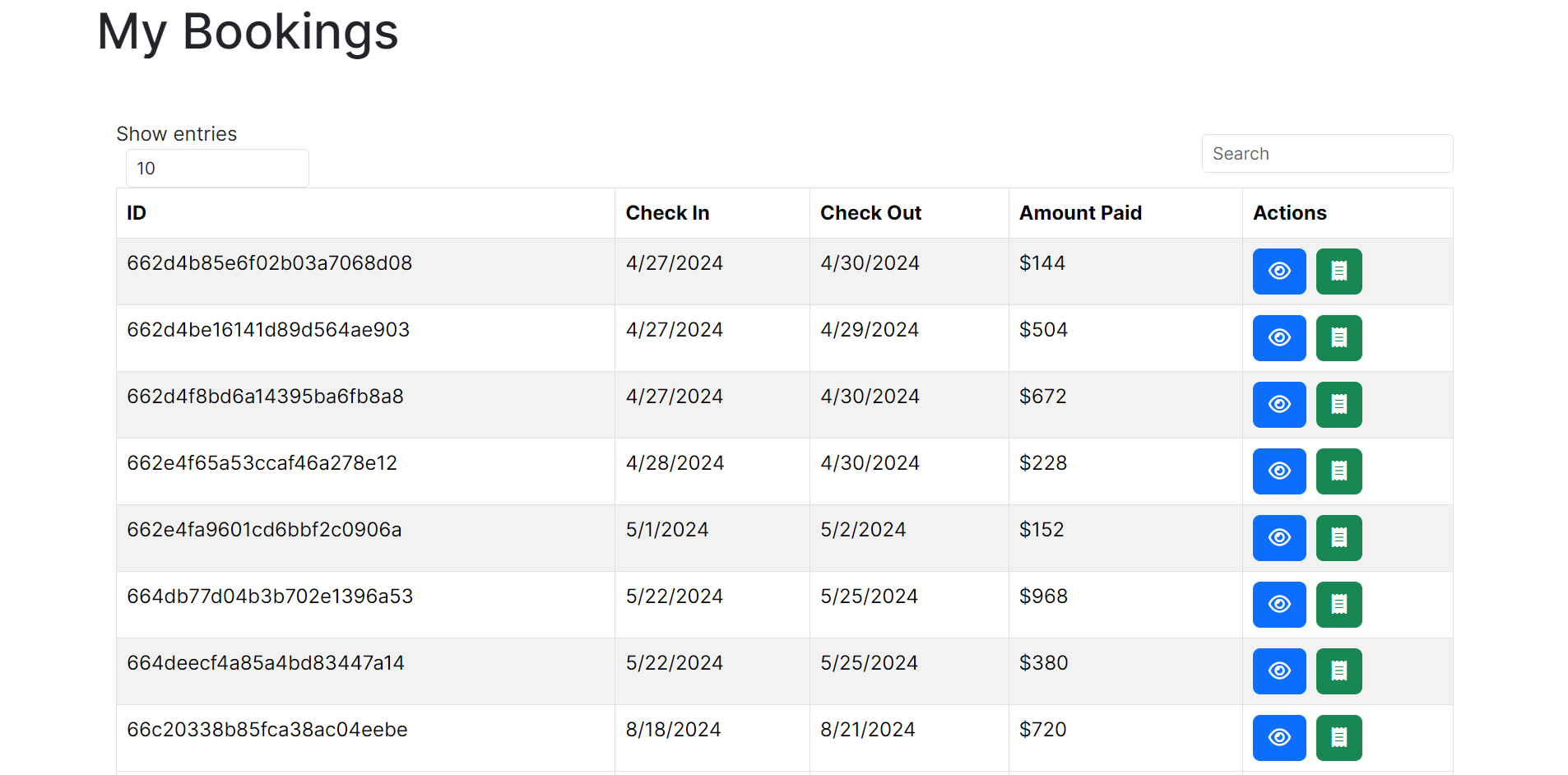Screen dimensions: 1568x775
Task: View booking 662d4b85e6f02b03a7068d08 with eye icon
Action: (x=1278, y=271)
